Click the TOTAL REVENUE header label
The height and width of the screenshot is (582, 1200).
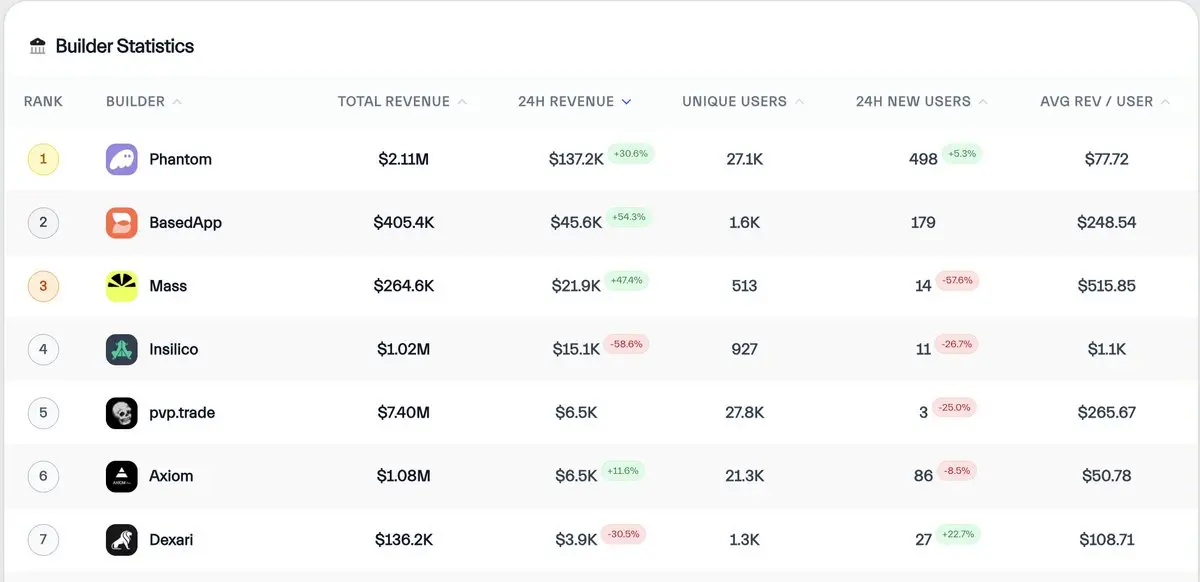[x=394, y=101]
